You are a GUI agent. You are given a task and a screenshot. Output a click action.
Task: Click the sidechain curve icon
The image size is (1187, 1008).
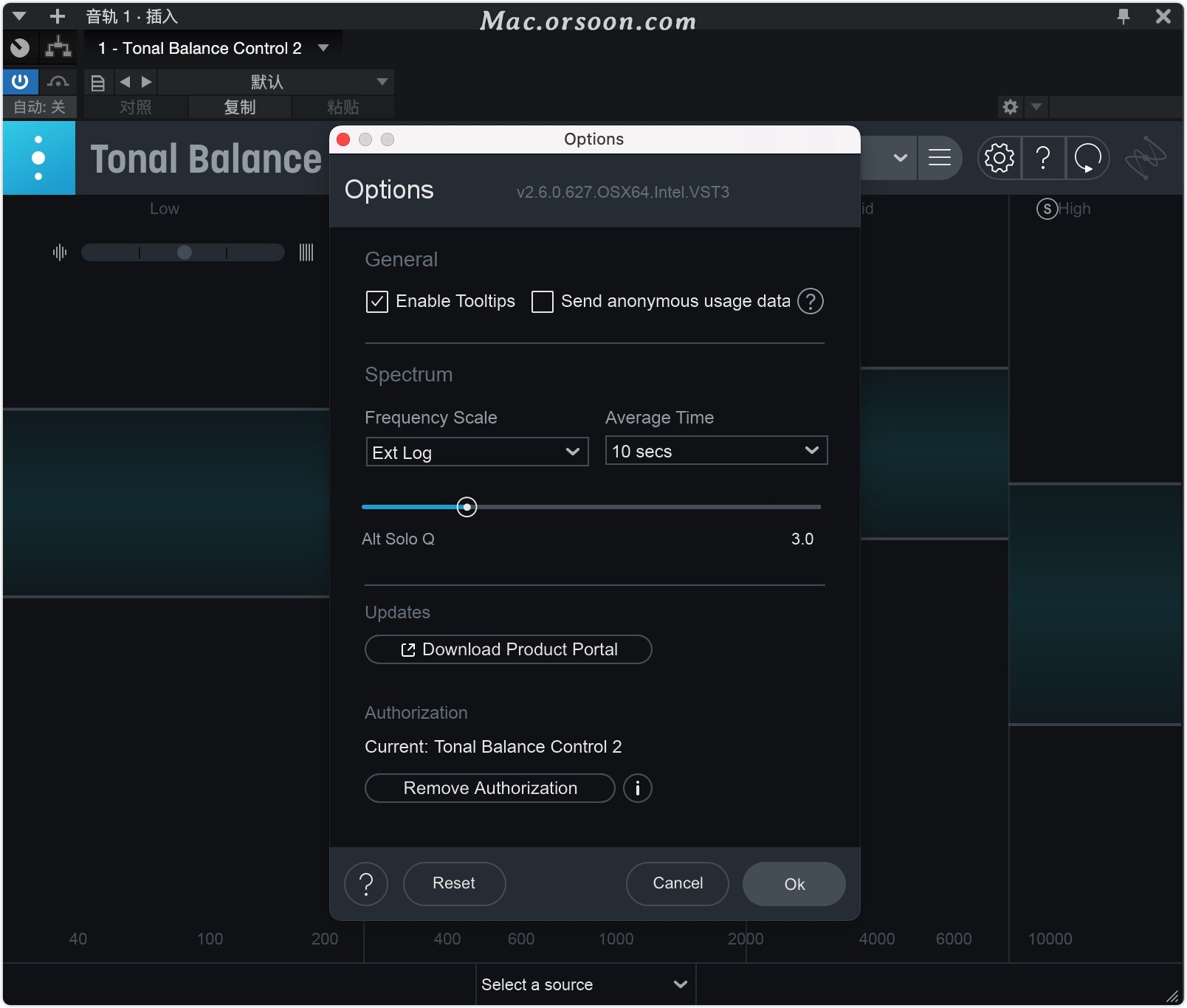point(58,82)
